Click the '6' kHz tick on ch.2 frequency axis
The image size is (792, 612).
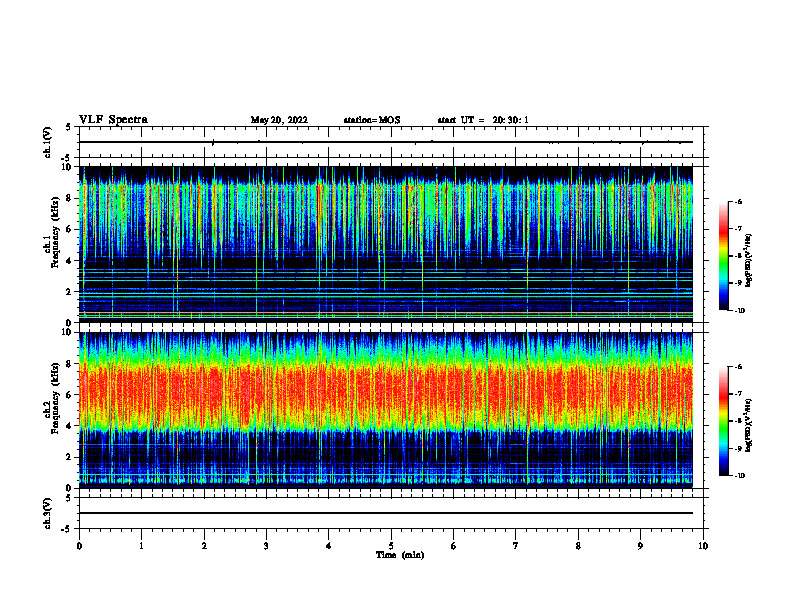pyautogui.click(x=70, y=395)
